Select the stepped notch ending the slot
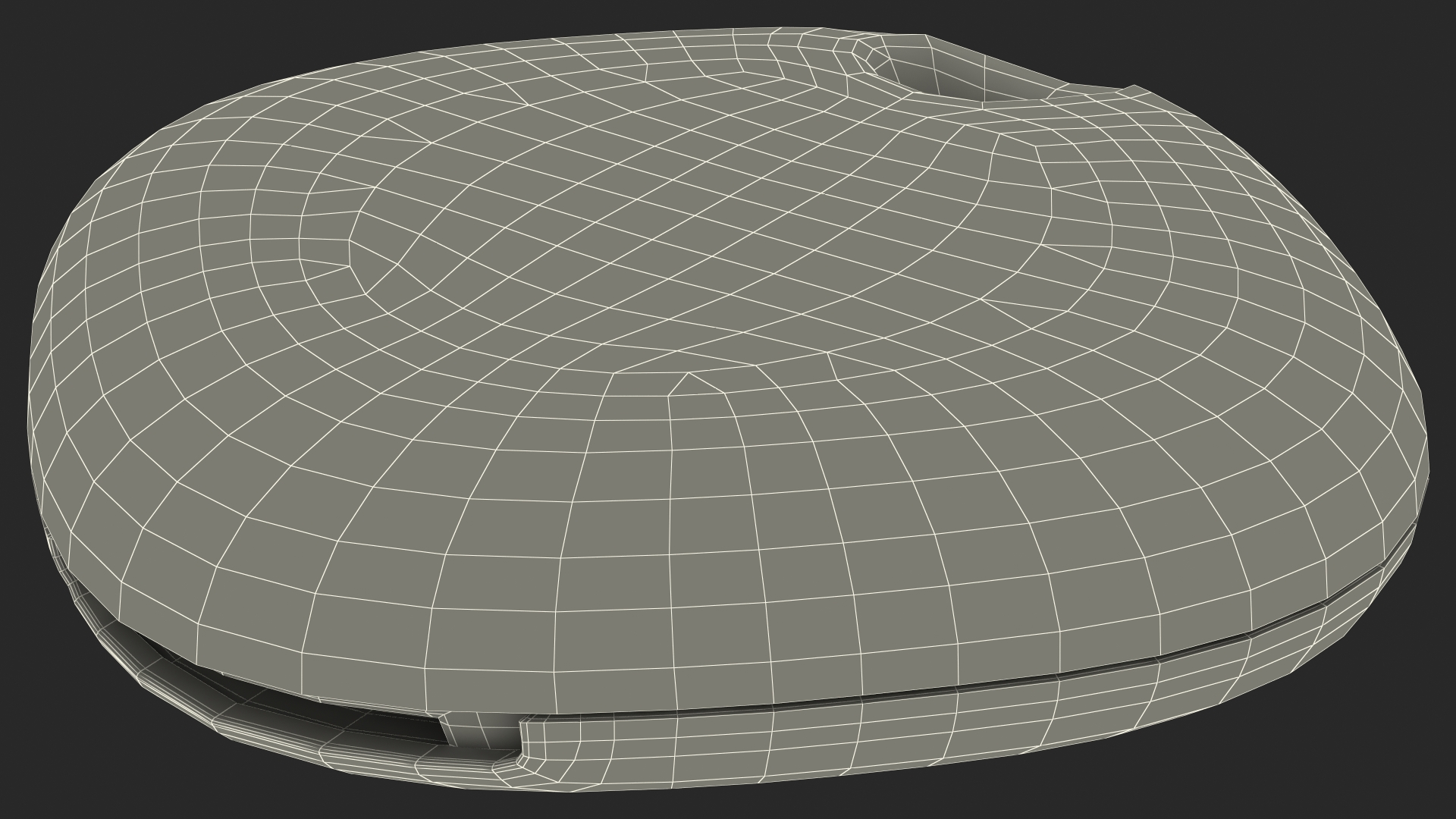The image size is (1456, 819). 522,742
